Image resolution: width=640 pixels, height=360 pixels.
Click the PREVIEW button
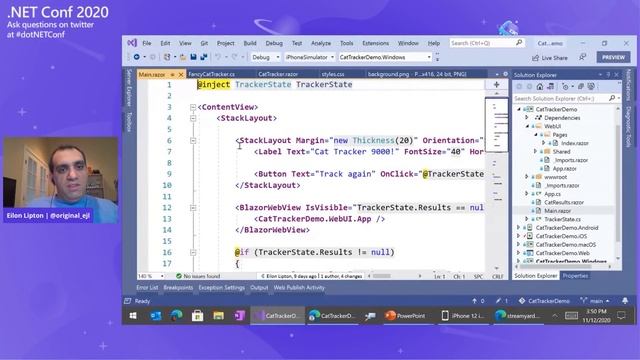coord(613,58)
